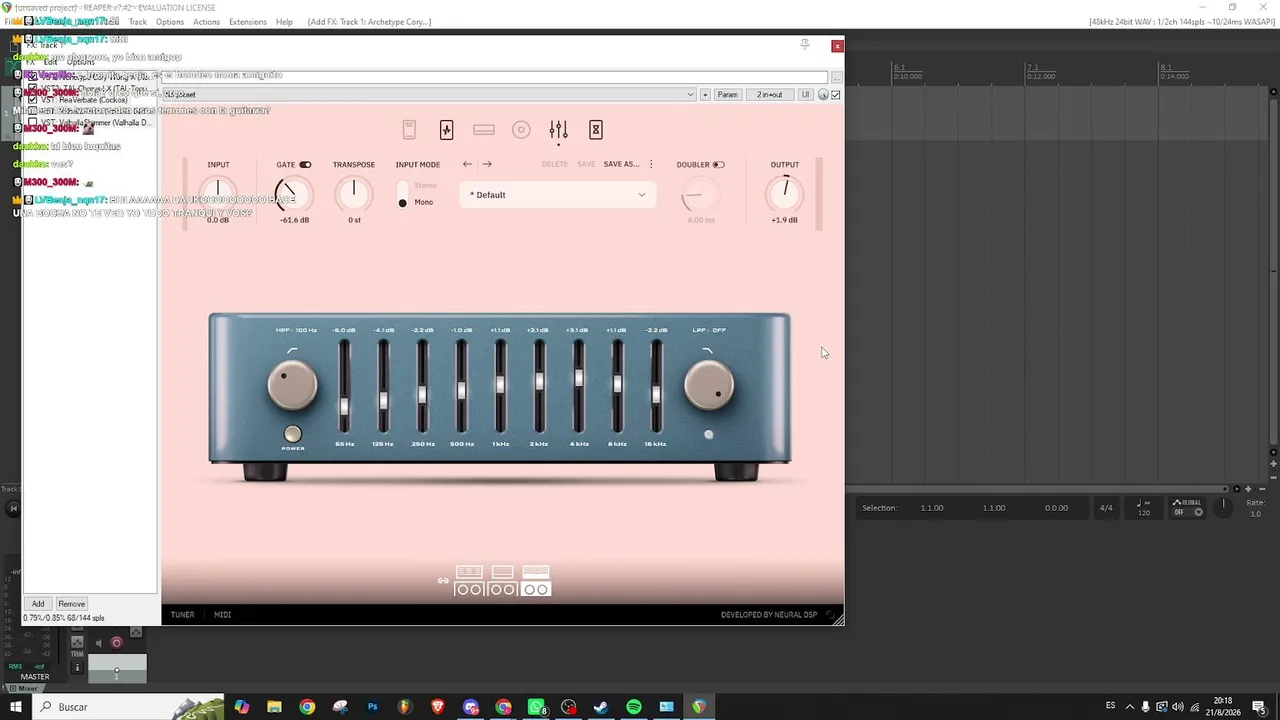Screen dimensions: 1280x720
Task: Open WhatsApp from the taskbar
Action: [x=536, y=707]
